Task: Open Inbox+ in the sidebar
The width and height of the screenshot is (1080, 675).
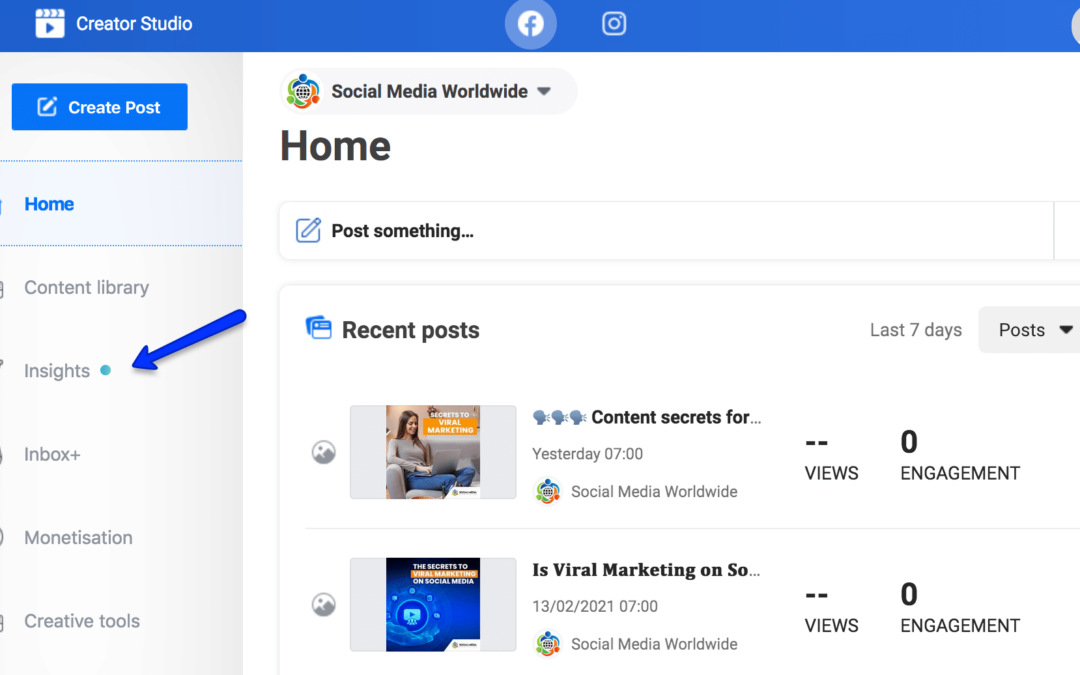Action: coord(52,455)
